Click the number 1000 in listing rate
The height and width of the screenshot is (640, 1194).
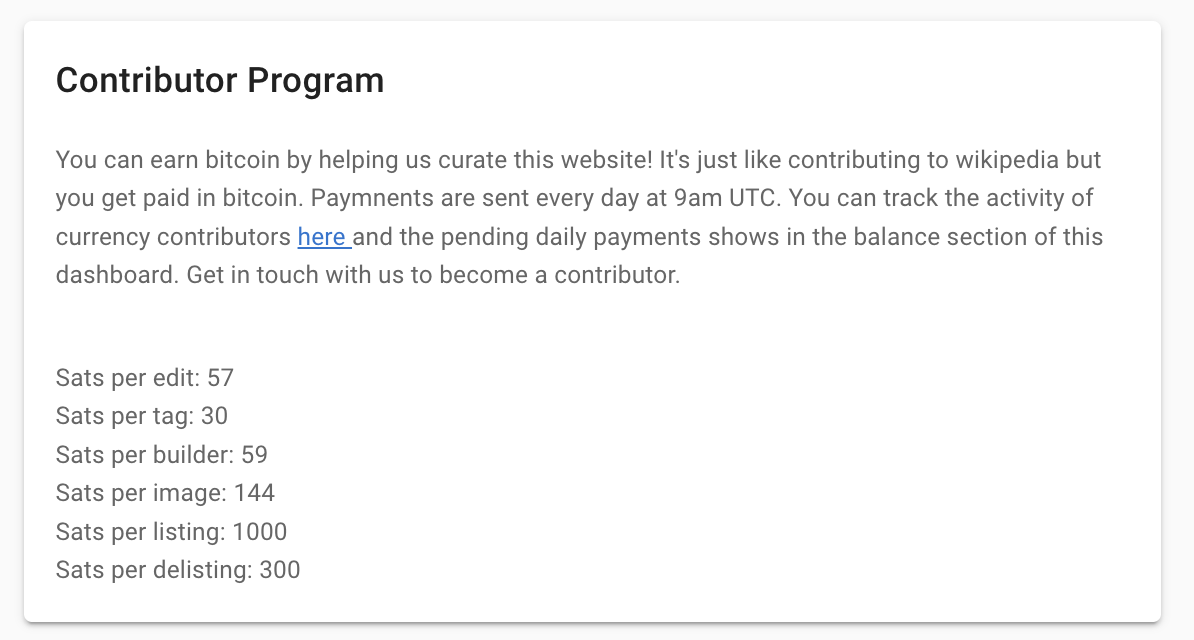coord(260,532)
